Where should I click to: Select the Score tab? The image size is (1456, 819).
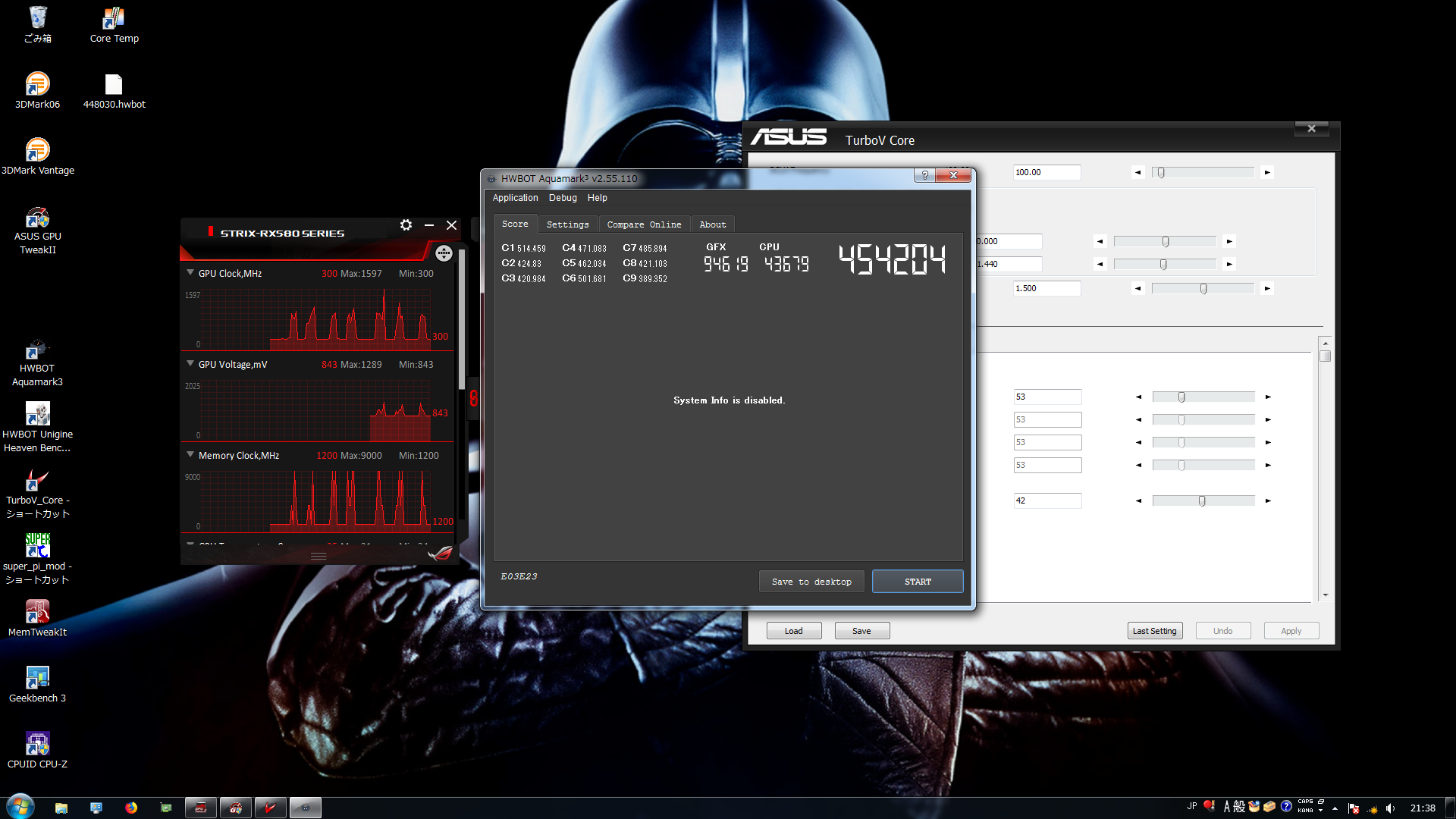(515, 224)
